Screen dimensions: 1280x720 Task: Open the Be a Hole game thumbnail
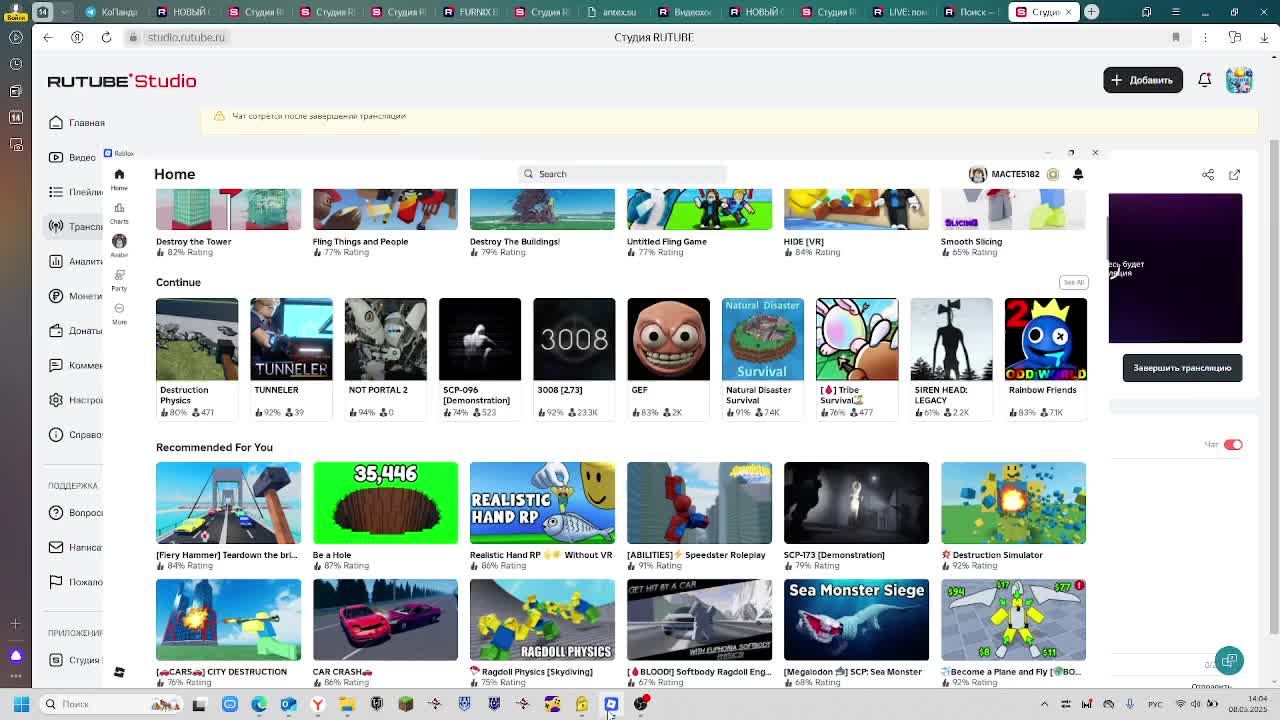385,503
